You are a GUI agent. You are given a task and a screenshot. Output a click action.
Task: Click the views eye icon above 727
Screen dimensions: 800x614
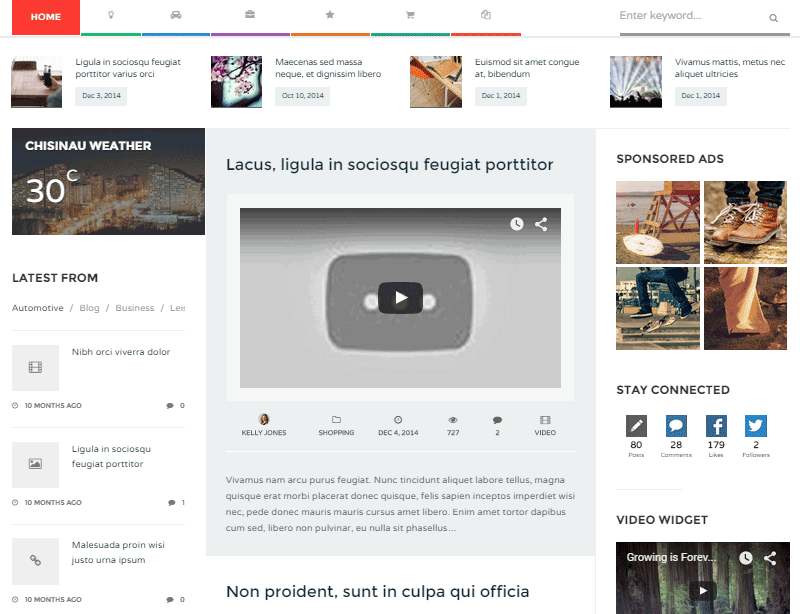pos(453,420)
